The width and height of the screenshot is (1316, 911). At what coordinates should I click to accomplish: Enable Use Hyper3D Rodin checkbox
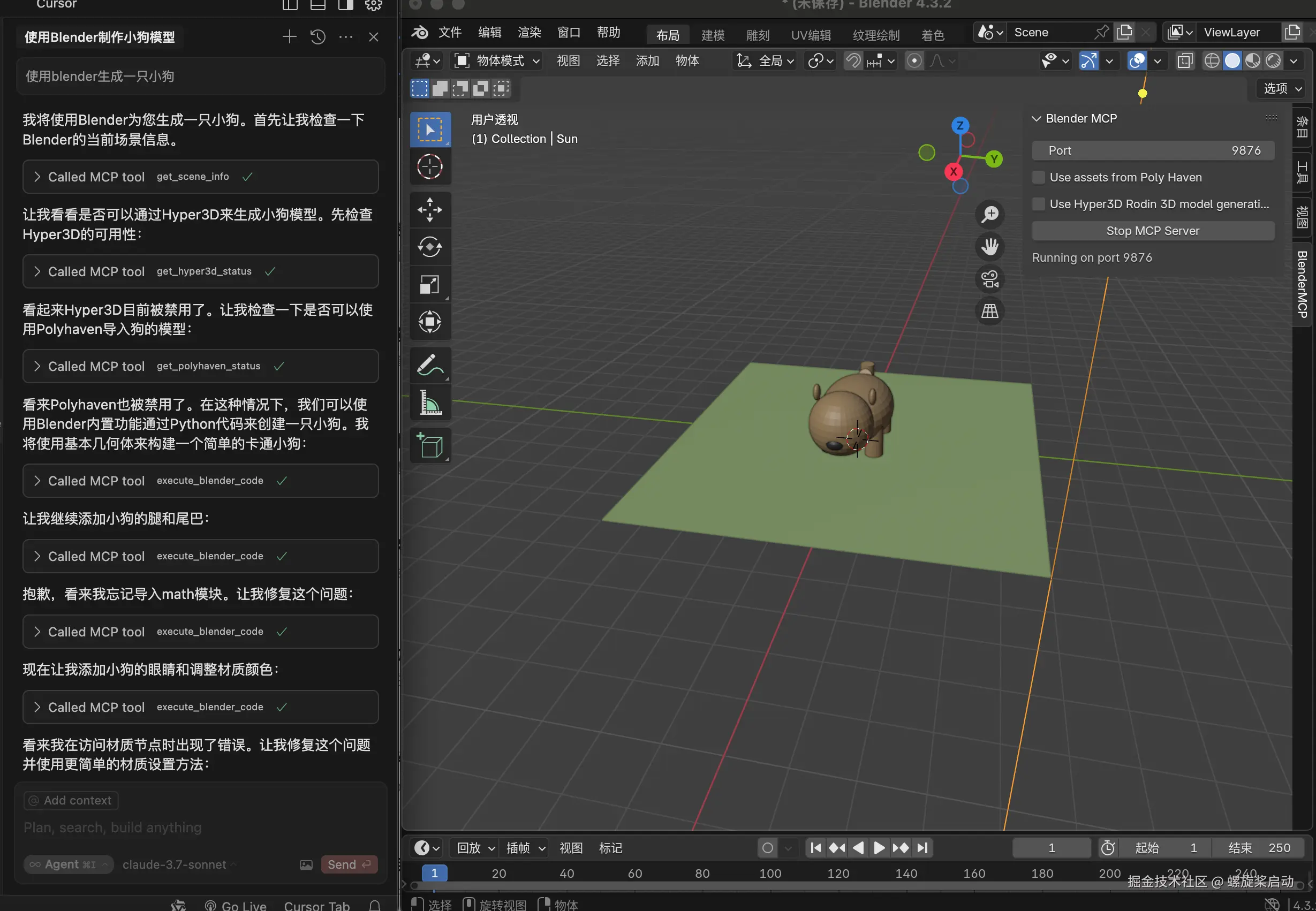coord(1039,204)
